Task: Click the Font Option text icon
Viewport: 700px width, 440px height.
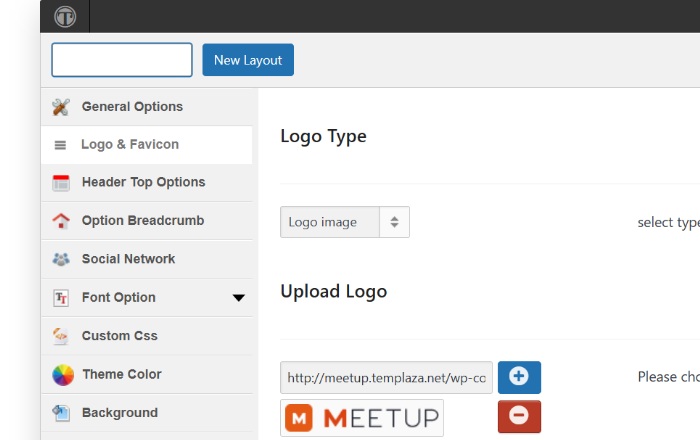Action: point(61,298)
